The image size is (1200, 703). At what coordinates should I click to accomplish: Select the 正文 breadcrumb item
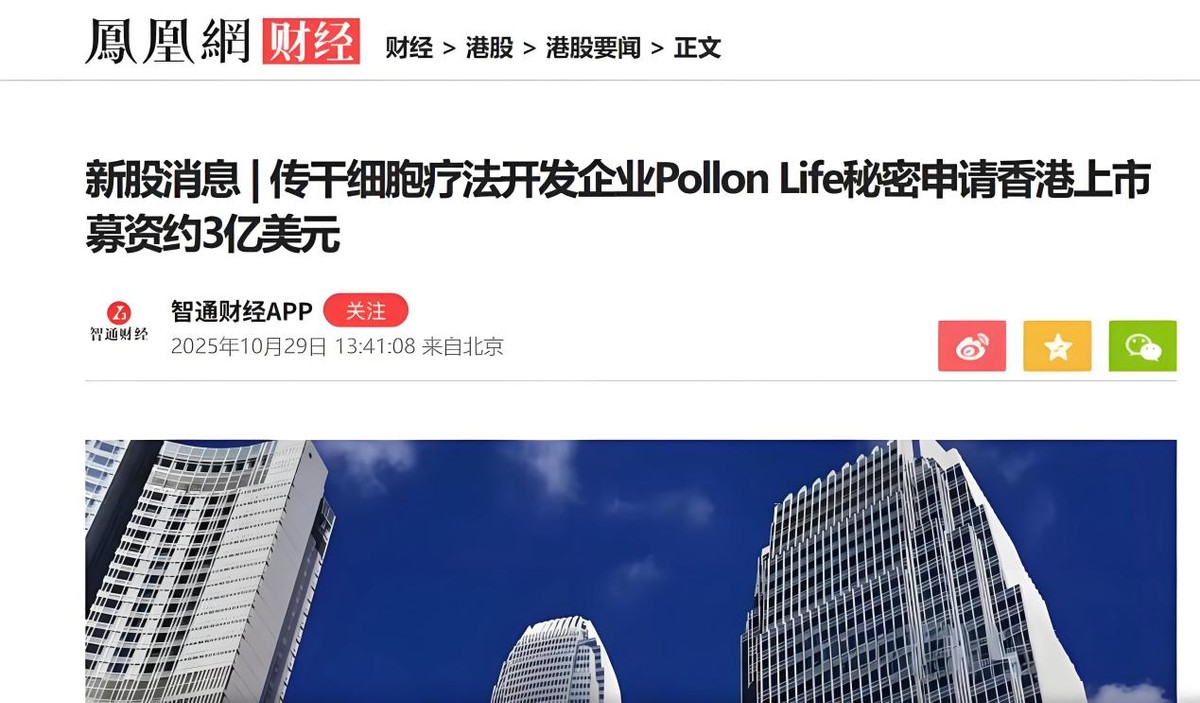pos(697,48)
